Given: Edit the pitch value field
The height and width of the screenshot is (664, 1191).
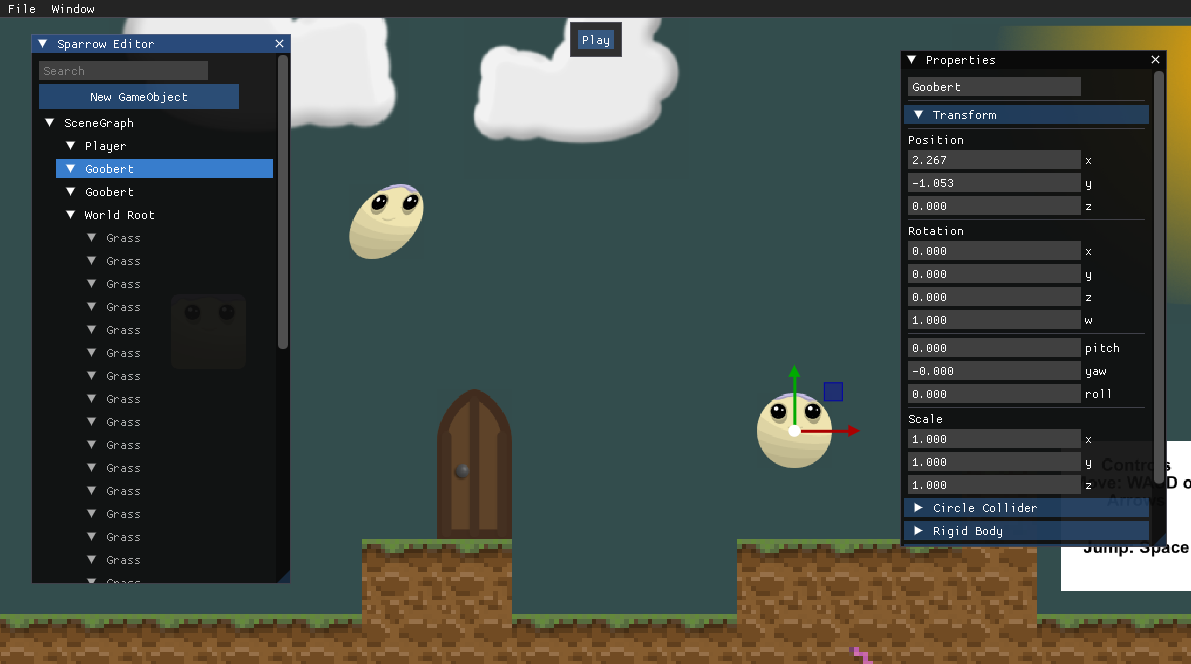Looking at the screenshot, I should pyautogui.click(x=994, y=348).
